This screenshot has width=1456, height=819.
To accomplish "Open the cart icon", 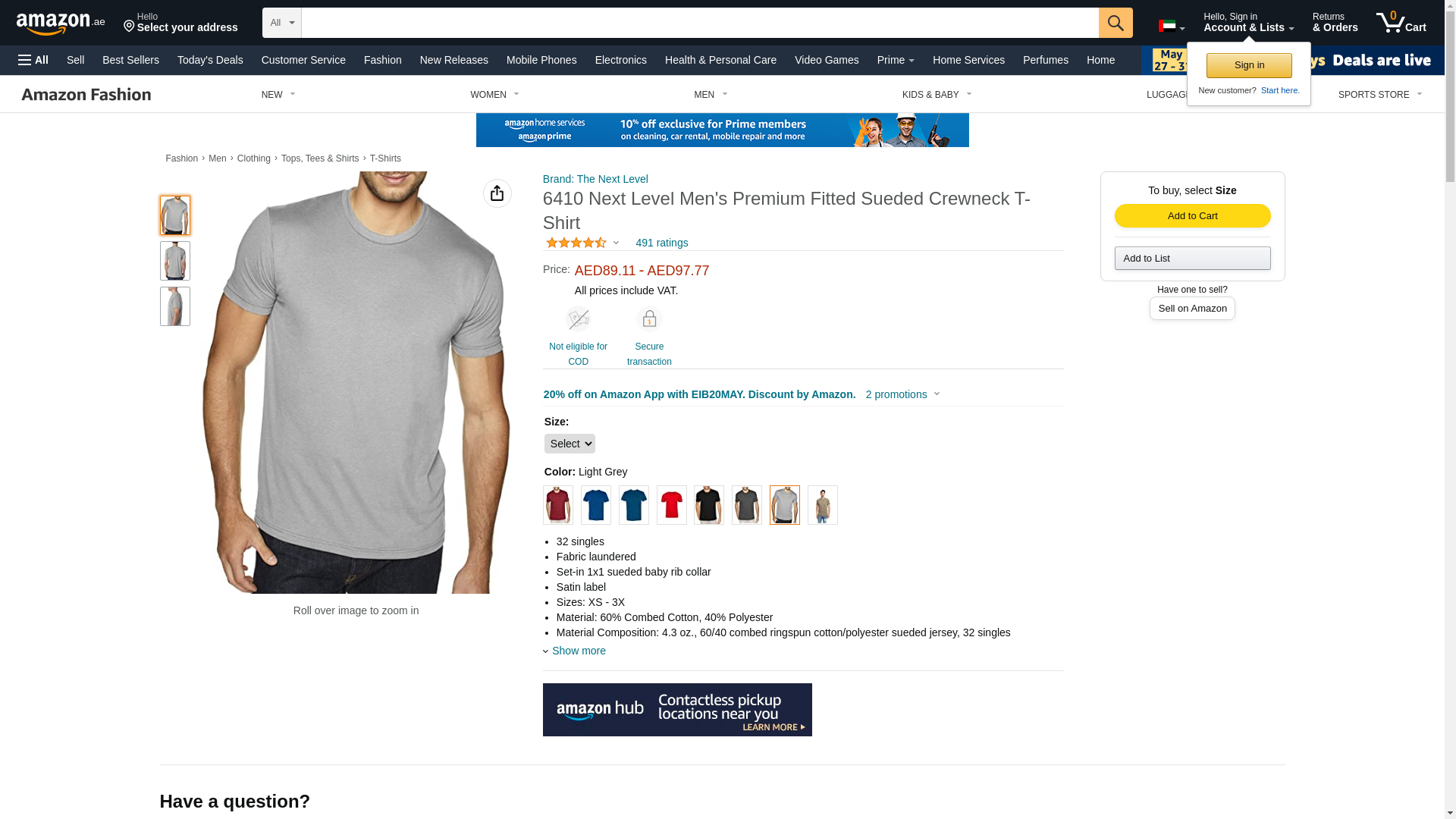I will (x=1401, y=23).
